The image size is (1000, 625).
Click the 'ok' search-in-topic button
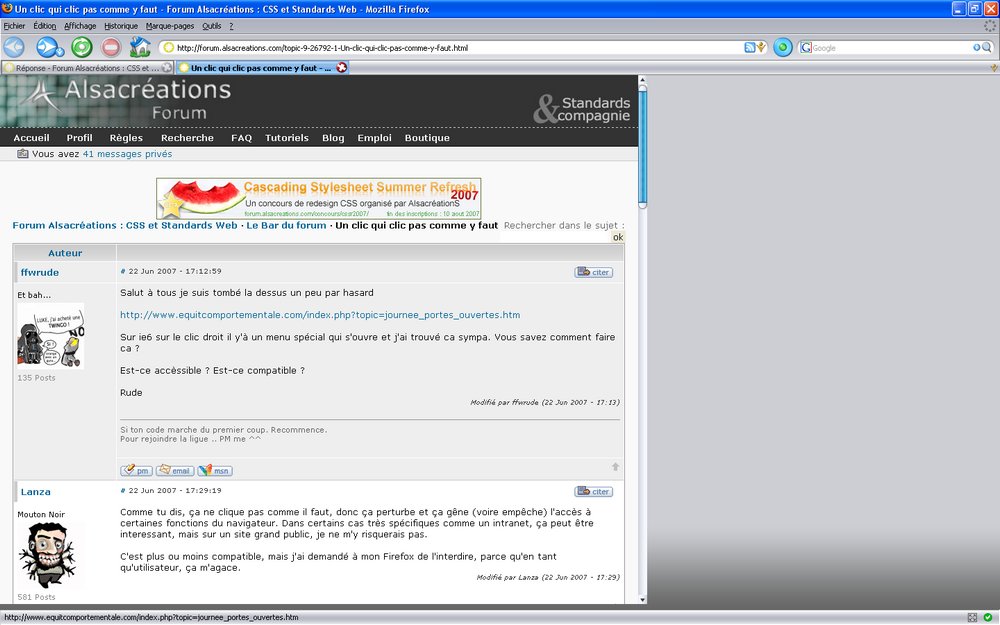pyautogui.click(x=617, y=237)
